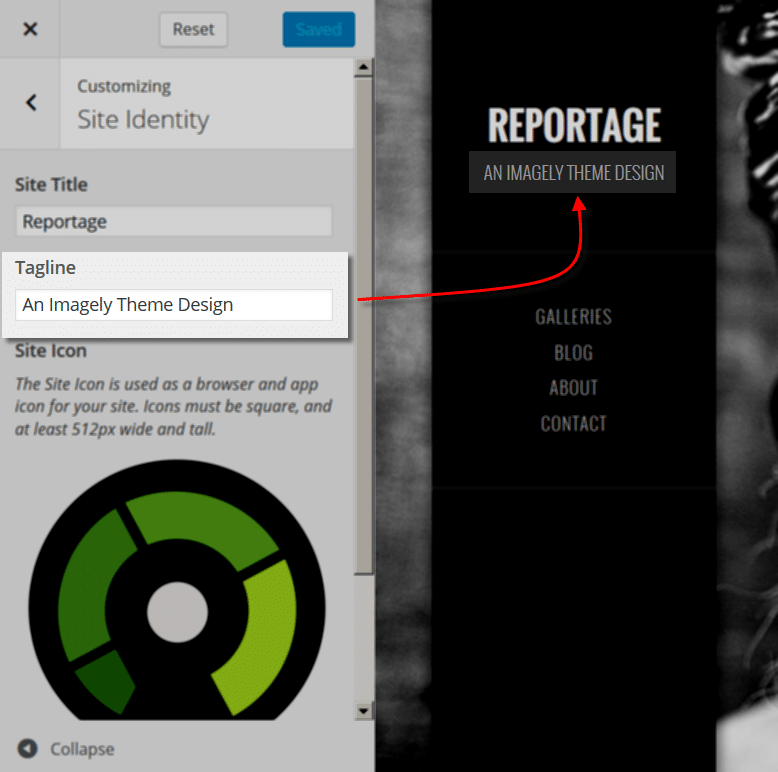Click the Reset button

tap(194, 29)
